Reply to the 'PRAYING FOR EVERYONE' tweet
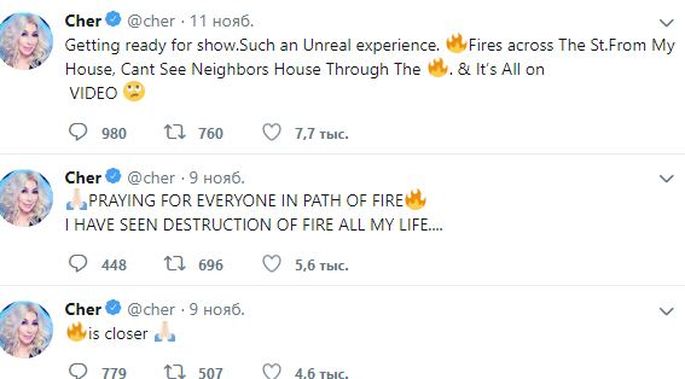685x379 pixels. click(x=78, y=263)
